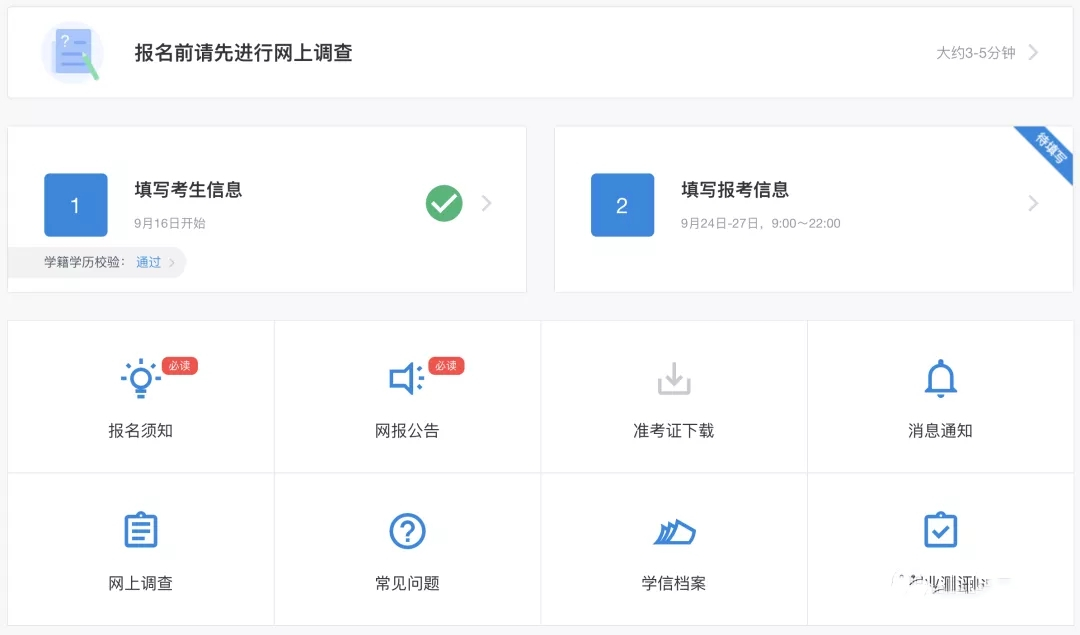Image resolution: width=1080 pixels, height=635 pixels.
Task: Click the 必读 badge on 网报公告
Action: pos(446,366)
